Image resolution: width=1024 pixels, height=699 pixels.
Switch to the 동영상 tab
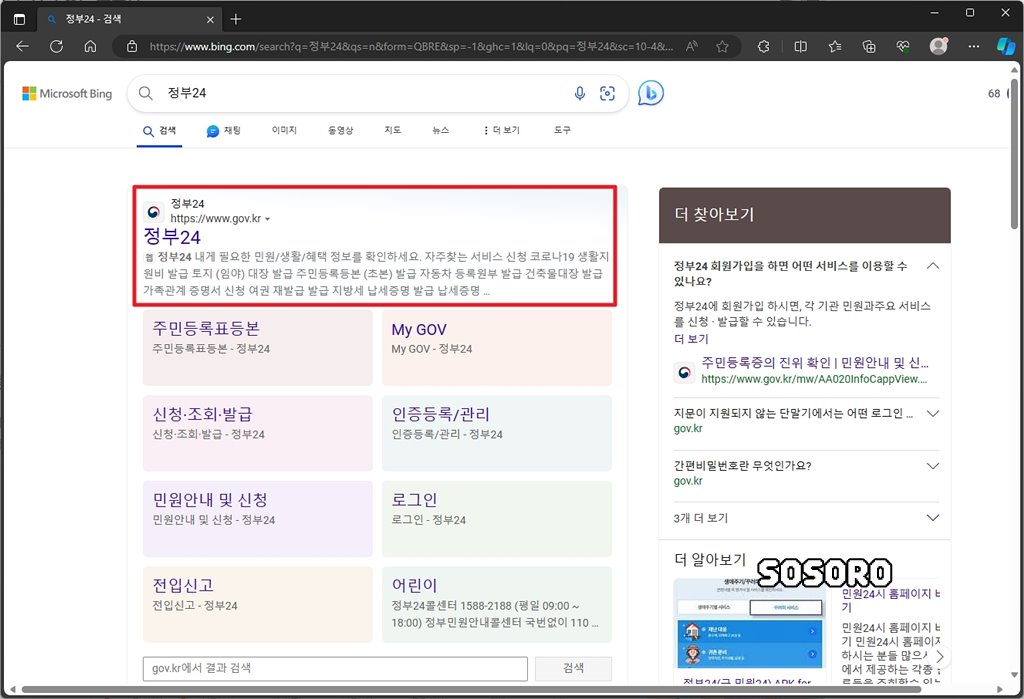tap(340, 130)
